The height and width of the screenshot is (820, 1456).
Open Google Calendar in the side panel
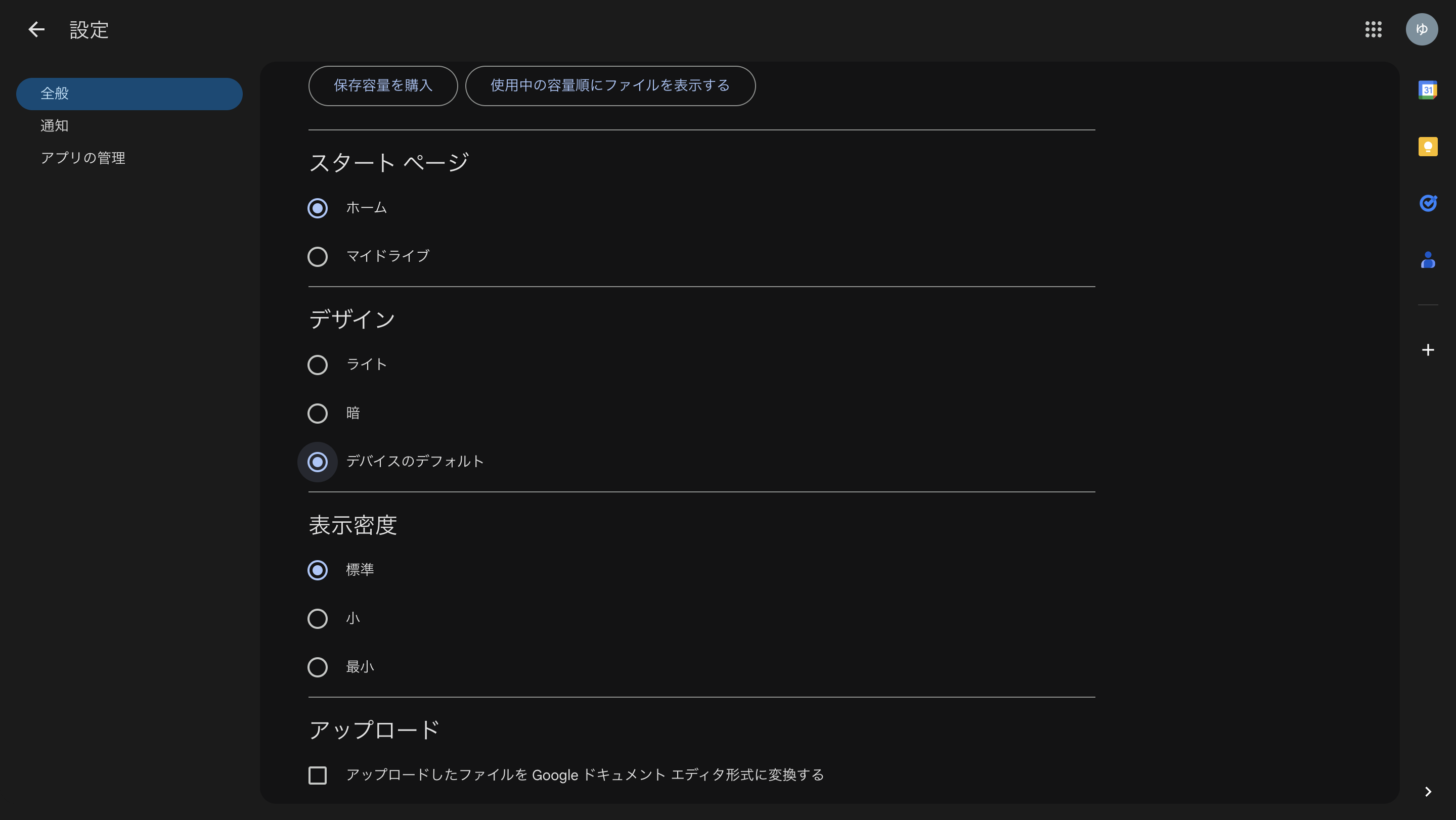click(1428, 89)
